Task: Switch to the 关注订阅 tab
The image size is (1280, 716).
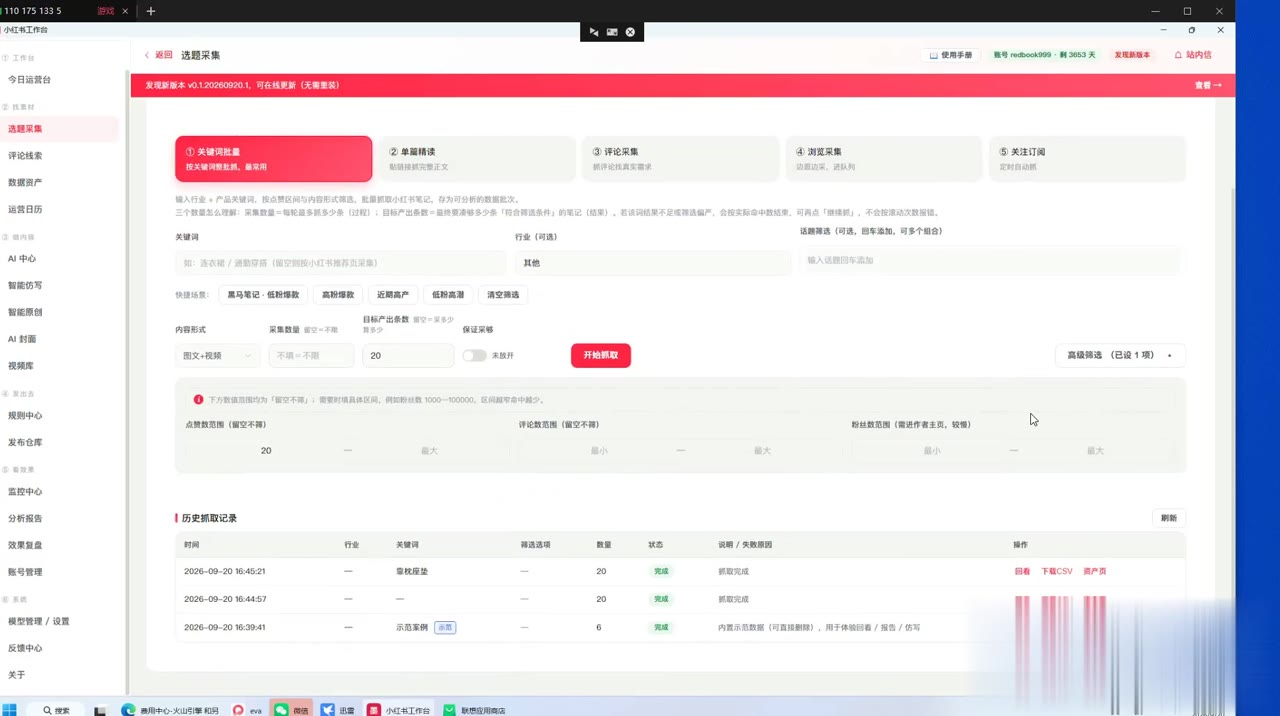Action: click(x=1086, y=159)
